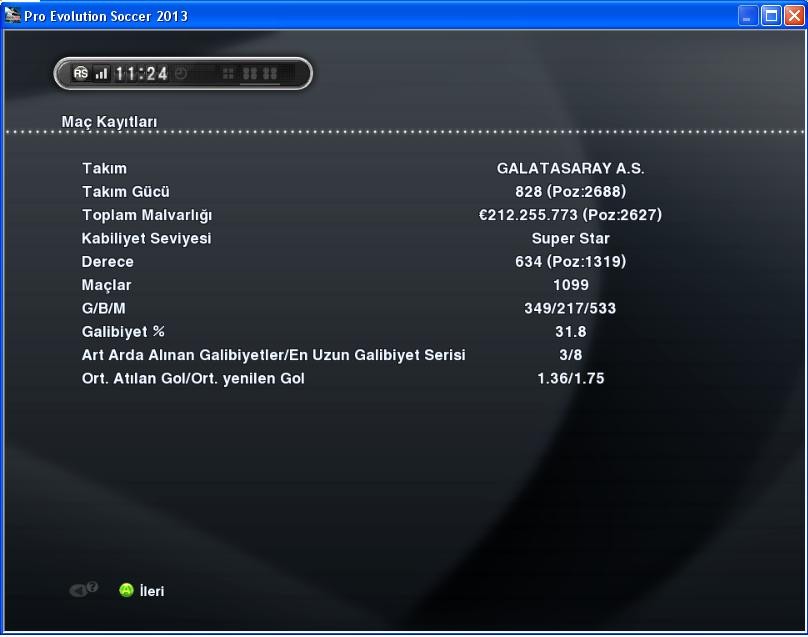Click the RS badge in the status bar
The image size is (808, 637).
[x=81, y=73]
